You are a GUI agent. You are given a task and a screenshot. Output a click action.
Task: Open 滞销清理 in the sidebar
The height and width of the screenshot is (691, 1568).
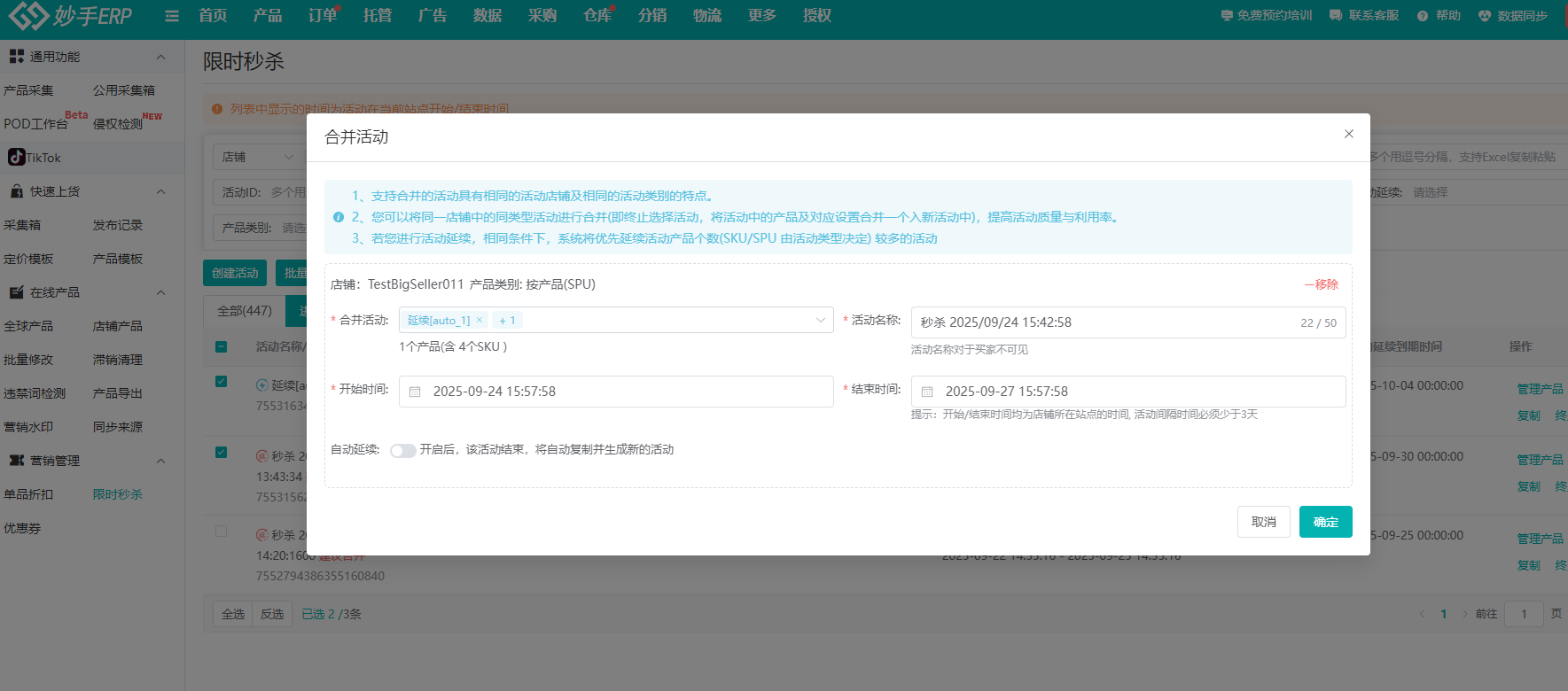118,360
